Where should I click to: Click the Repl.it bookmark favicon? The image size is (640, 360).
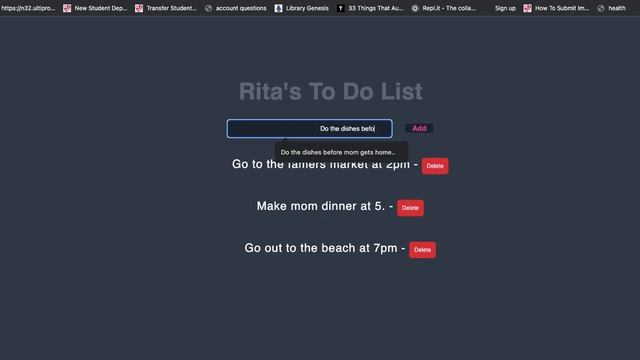(415, 8)
